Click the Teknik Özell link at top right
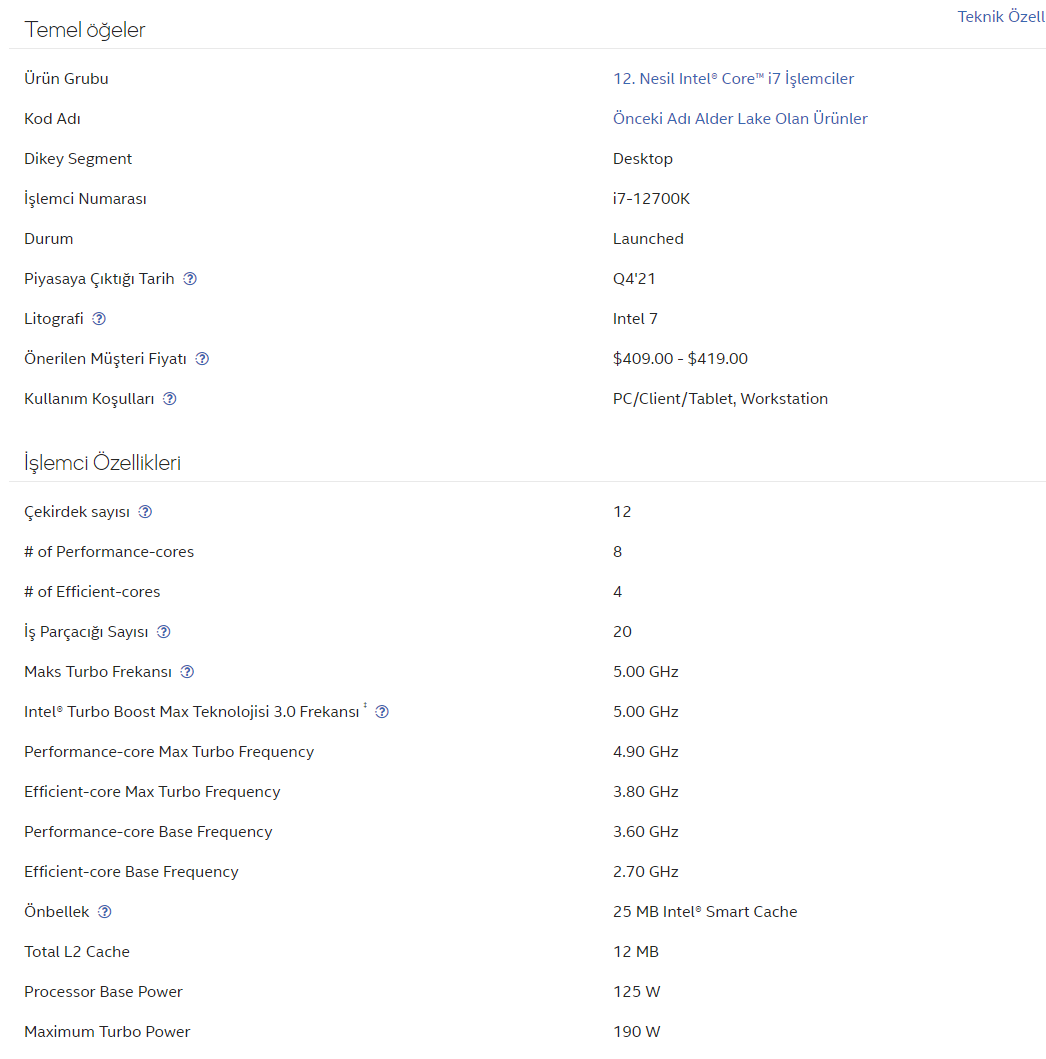 [x=1001, y=17]
